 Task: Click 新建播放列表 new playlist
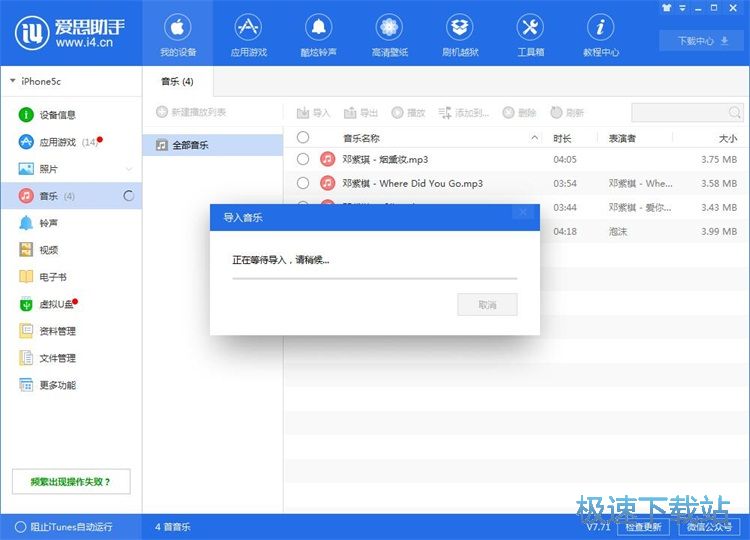191,112
